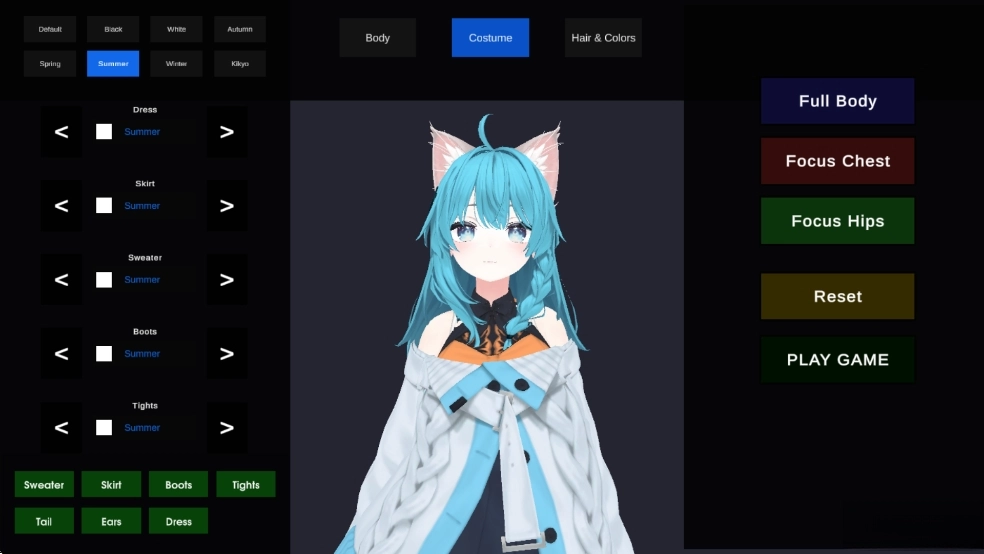Switch to the next Tights style

pos(227,428)
